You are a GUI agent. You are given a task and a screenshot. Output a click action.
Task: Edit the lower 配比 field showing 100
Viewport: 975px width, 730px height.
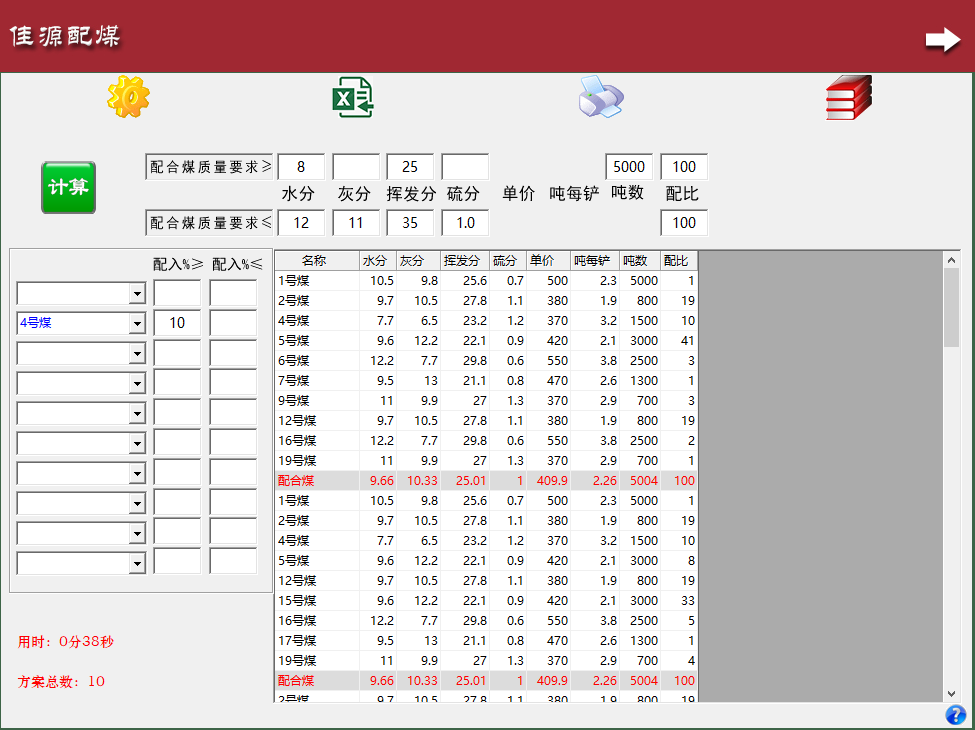pos(684,223)
